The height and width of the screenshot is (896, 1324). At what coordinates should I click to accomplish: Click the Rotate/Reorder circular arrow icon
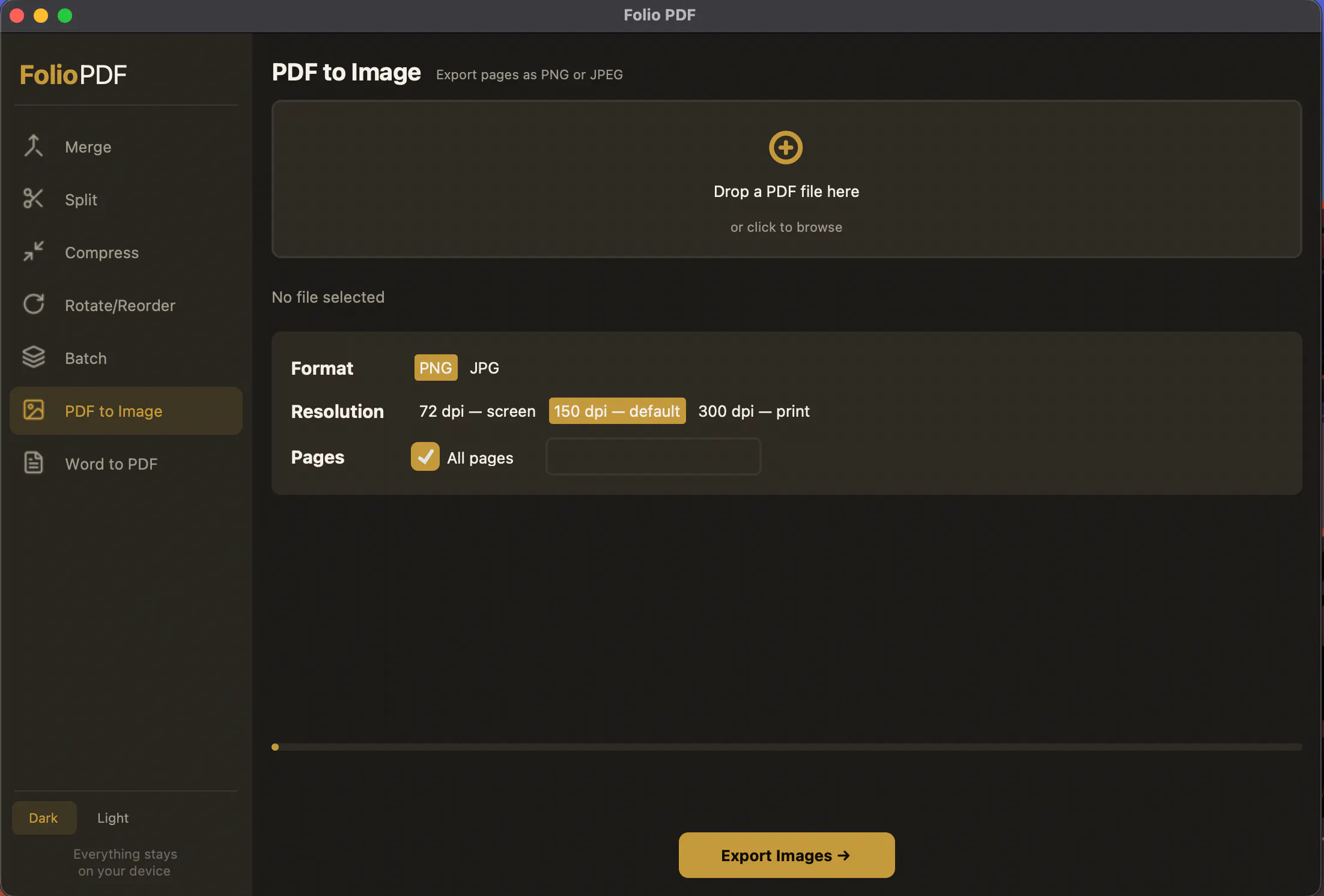tap(34, 304)
